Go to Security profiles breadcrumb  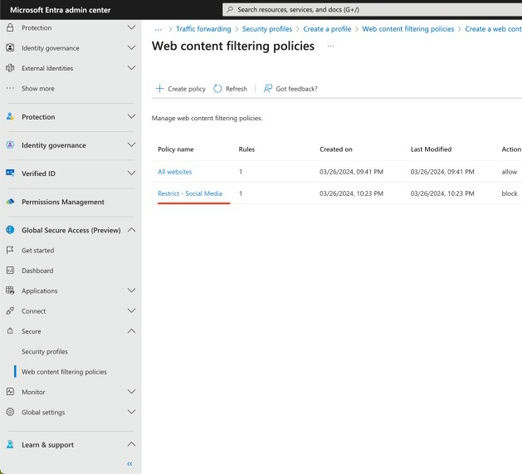267,29
